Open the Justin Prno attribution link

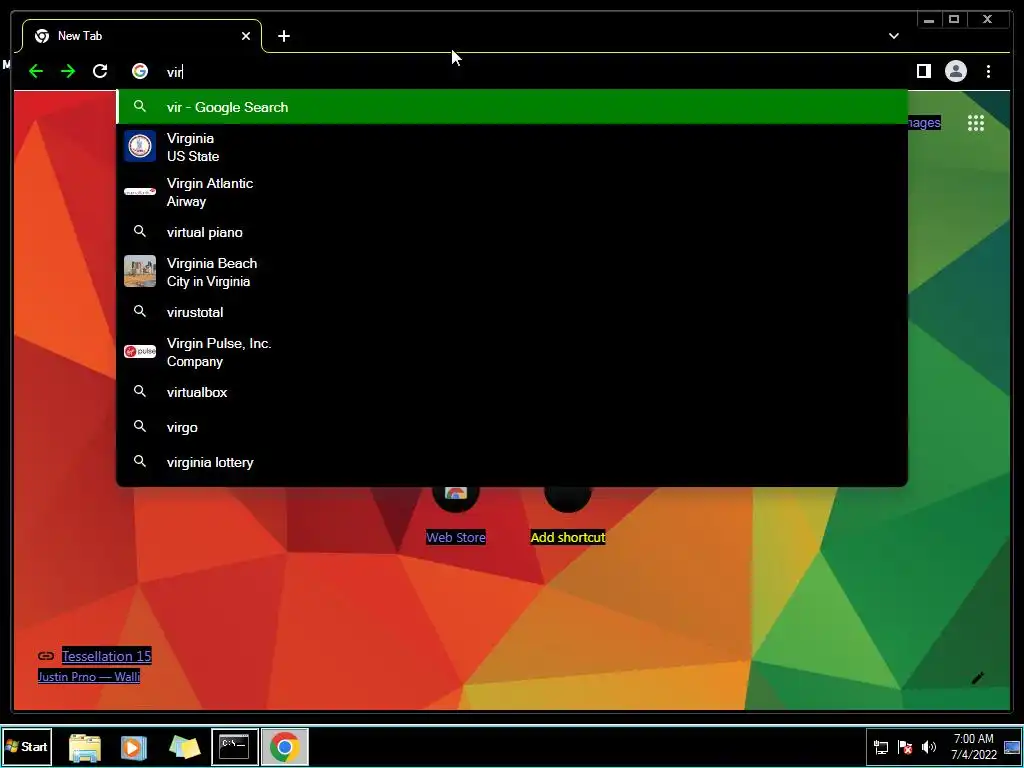click(x=89, y=677)
